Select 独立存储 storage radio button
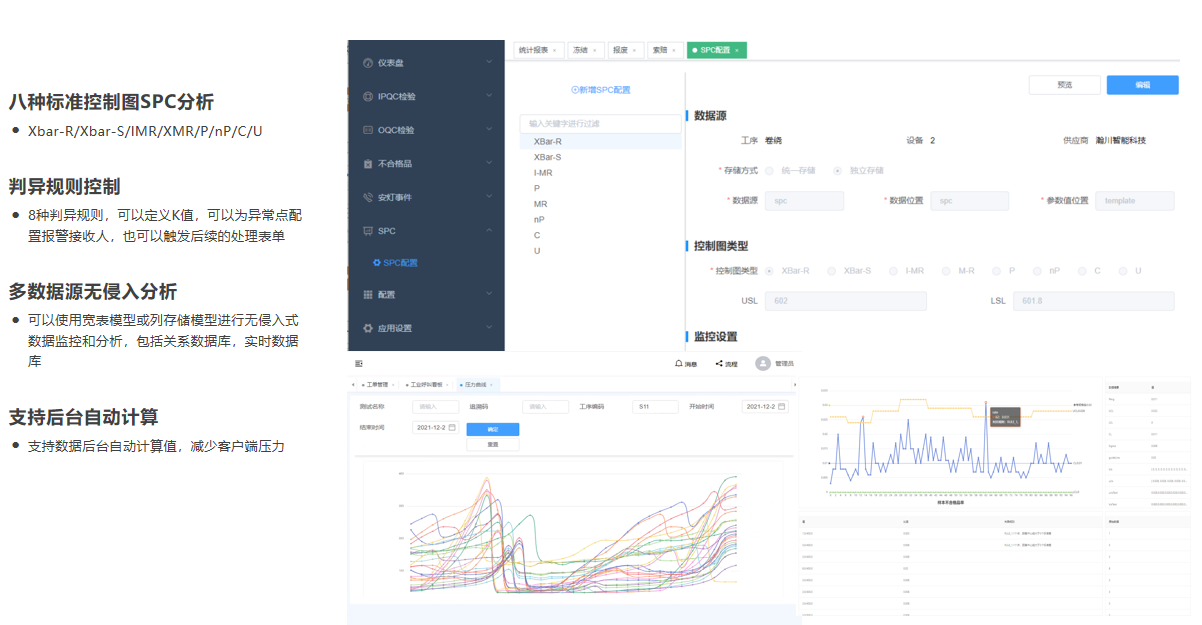This screenshot has width=1202, height=625. (838, 170)
